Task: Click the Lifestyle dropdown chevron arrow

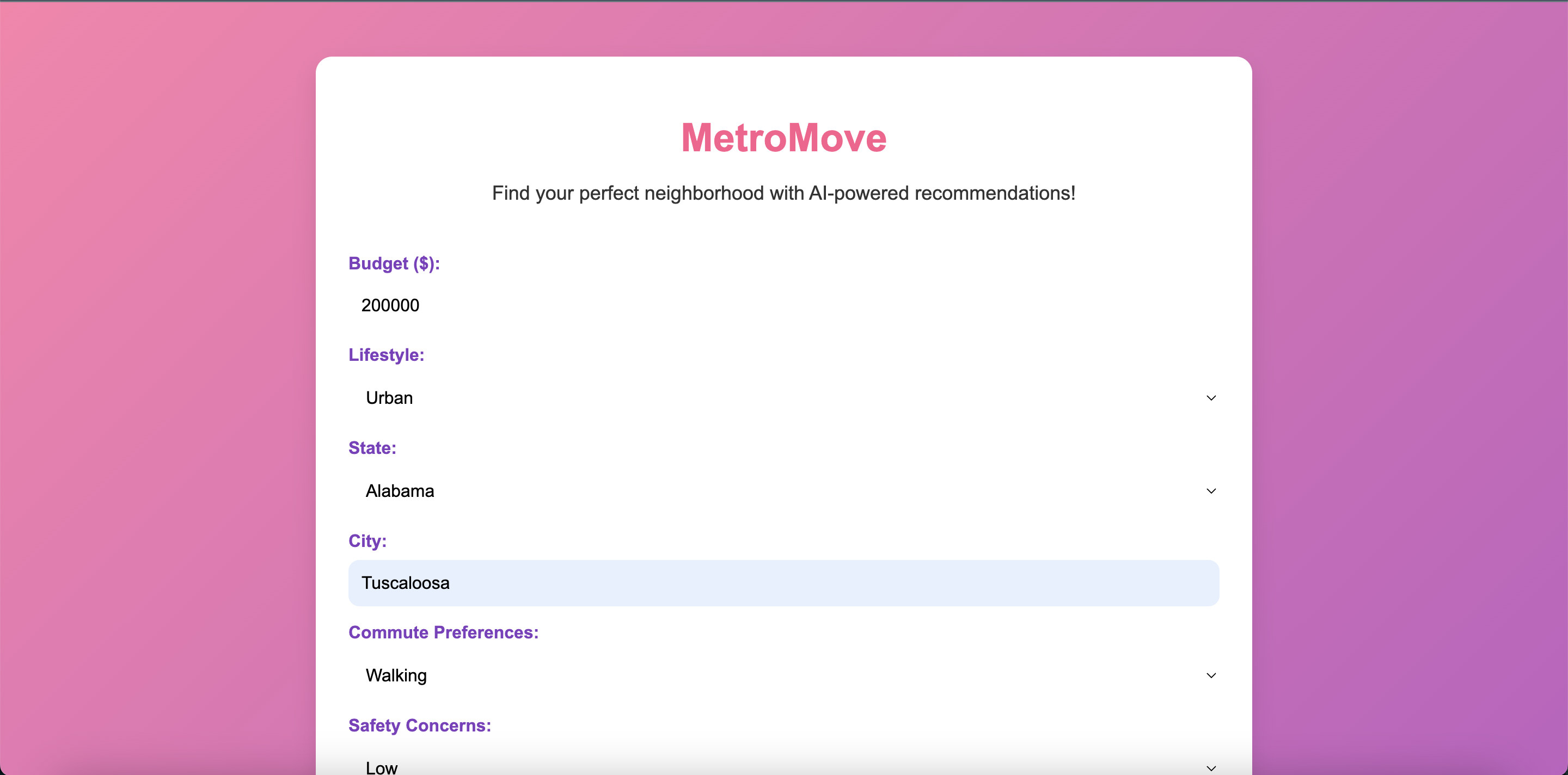Action: [x=1211, y=398]
